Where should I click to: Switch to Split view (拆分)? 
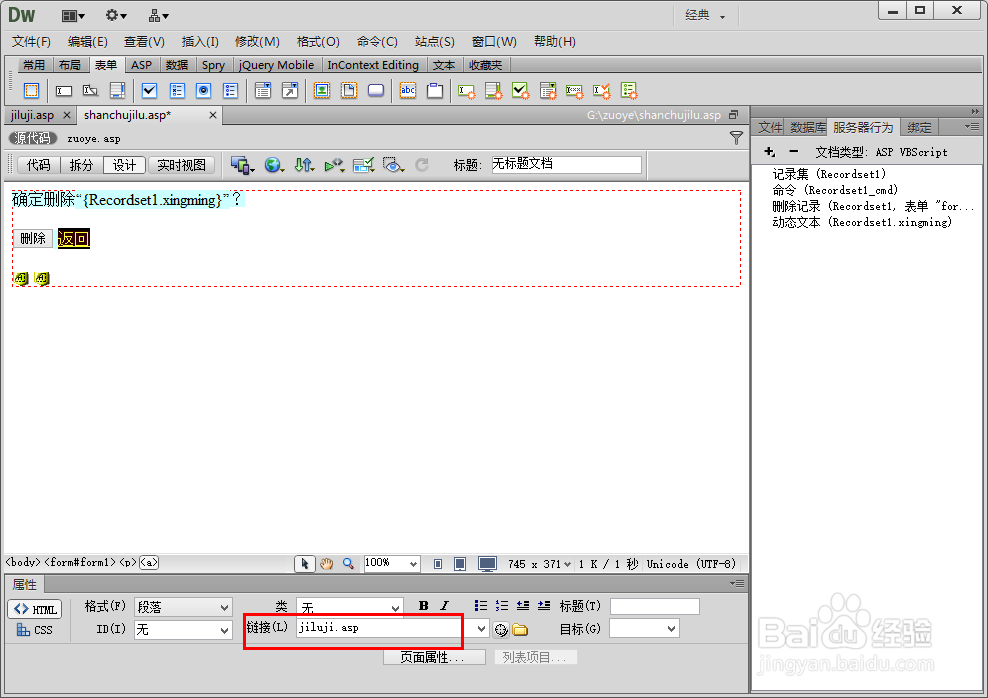[81, 165]
